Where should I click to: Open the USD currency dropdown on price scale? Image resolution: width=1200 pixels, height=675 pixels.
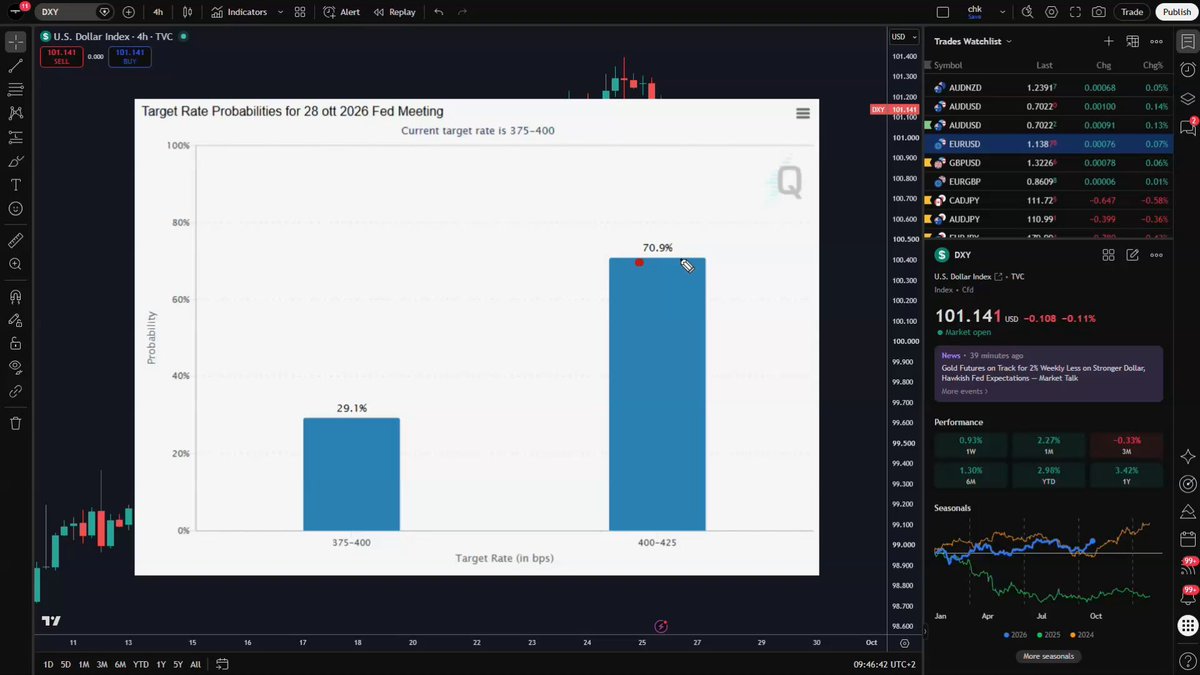pos(903,37)
